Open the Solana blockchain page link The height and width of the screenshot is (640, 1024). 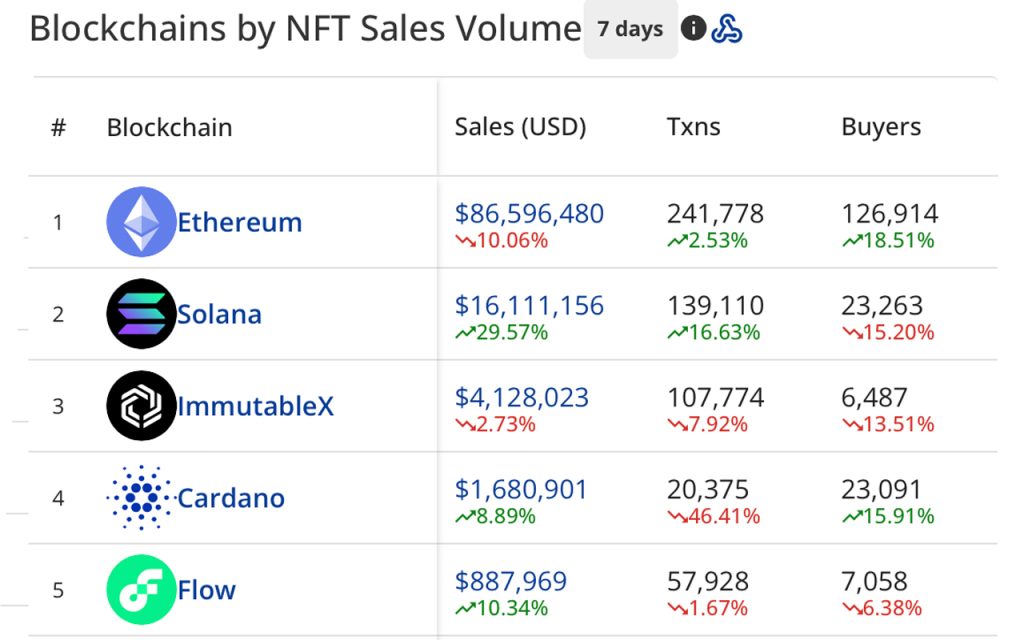(x=221, y=314)
